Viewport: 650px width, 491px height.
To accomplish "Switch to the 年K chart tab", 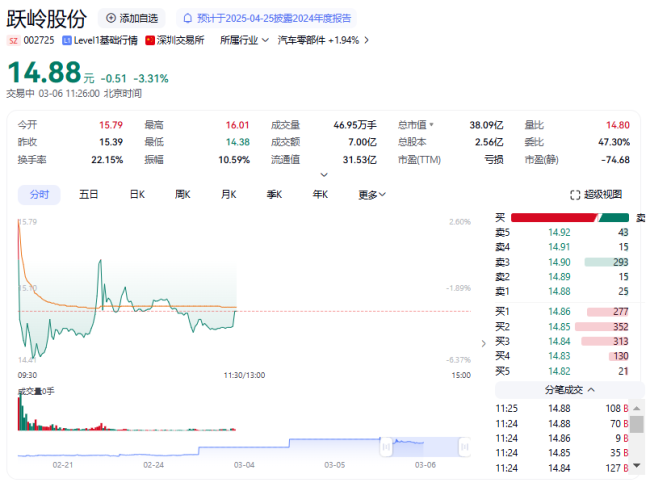I will 320,194.
